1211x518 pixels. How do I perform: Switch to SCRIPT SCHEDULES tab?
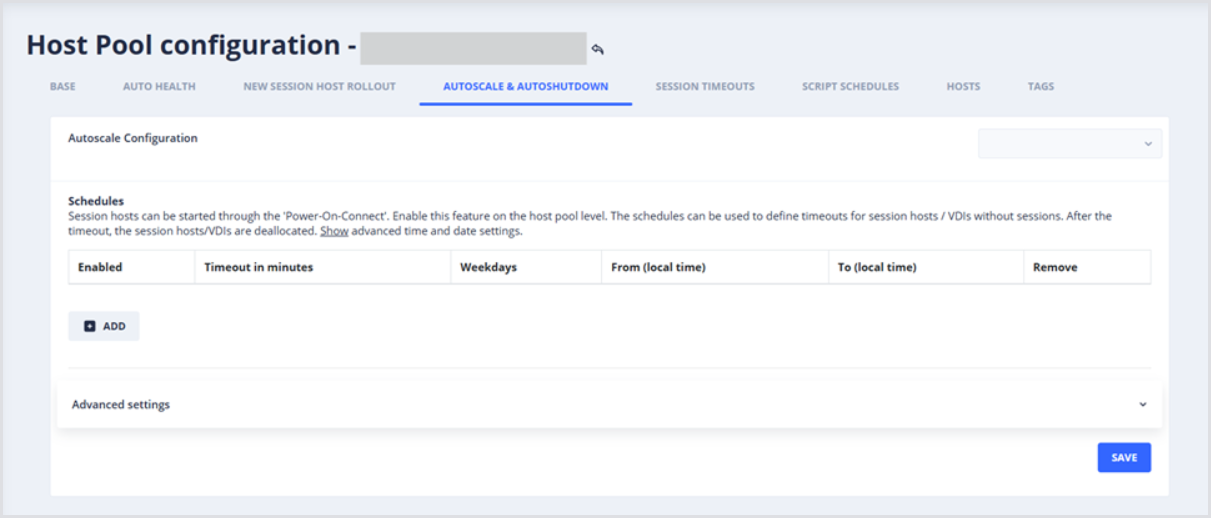click(850, 87)
